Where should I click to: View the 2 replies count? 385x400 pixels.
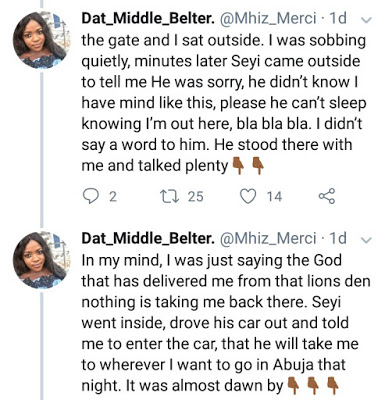(113, 197)
